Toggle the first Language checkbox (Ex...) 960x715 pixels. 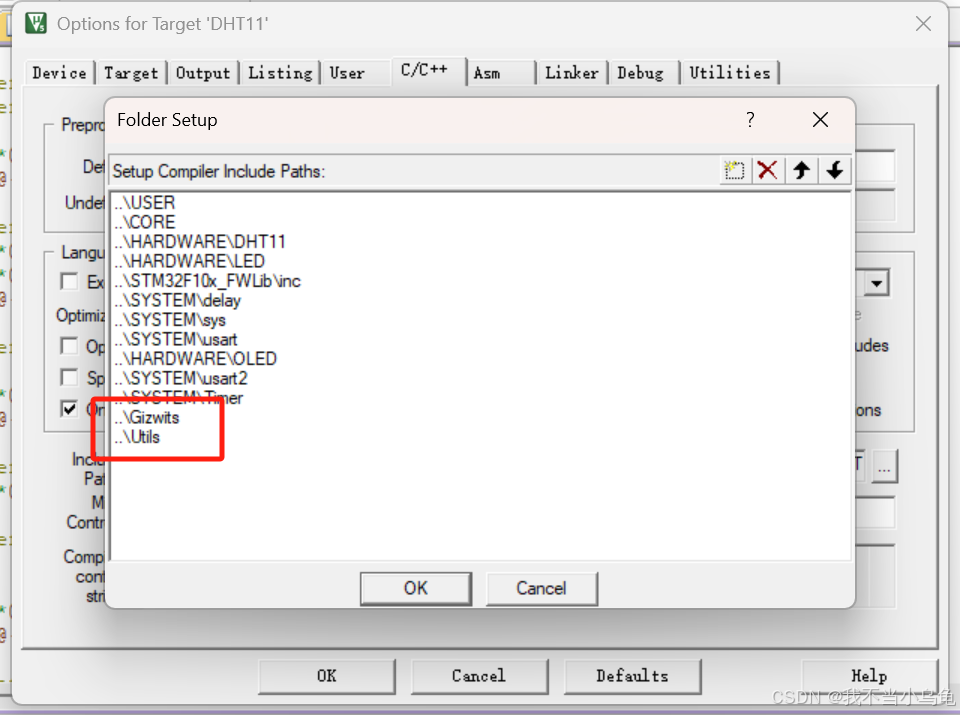(x=69, y=282)
